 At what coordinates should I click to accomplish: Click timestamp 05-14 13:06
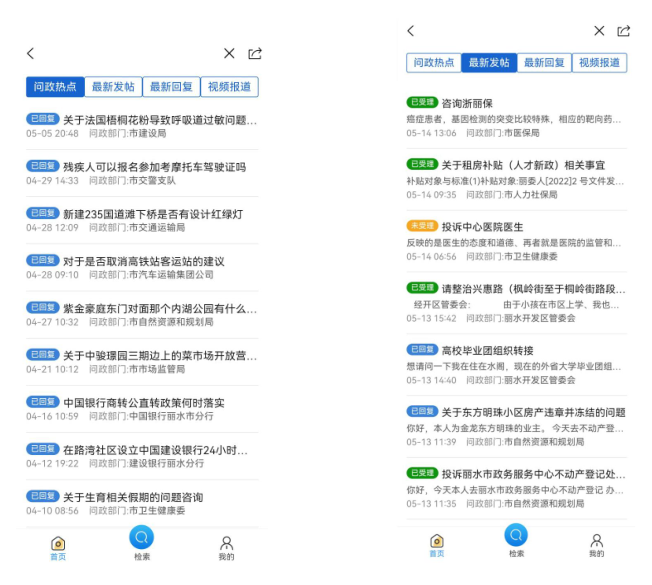coord(431,133)
